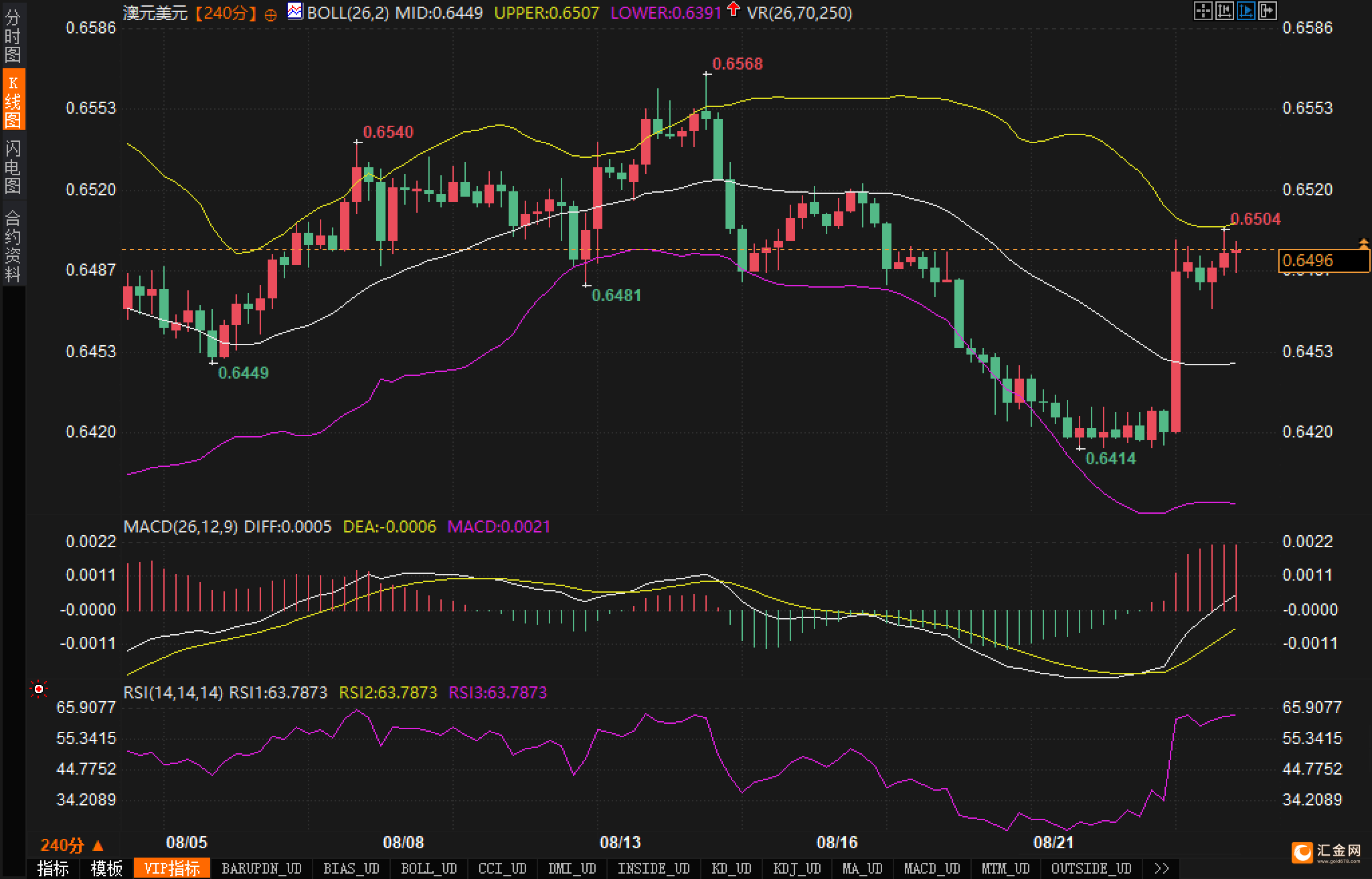Click the 模板 button in bottom bar

pos(106,868)
